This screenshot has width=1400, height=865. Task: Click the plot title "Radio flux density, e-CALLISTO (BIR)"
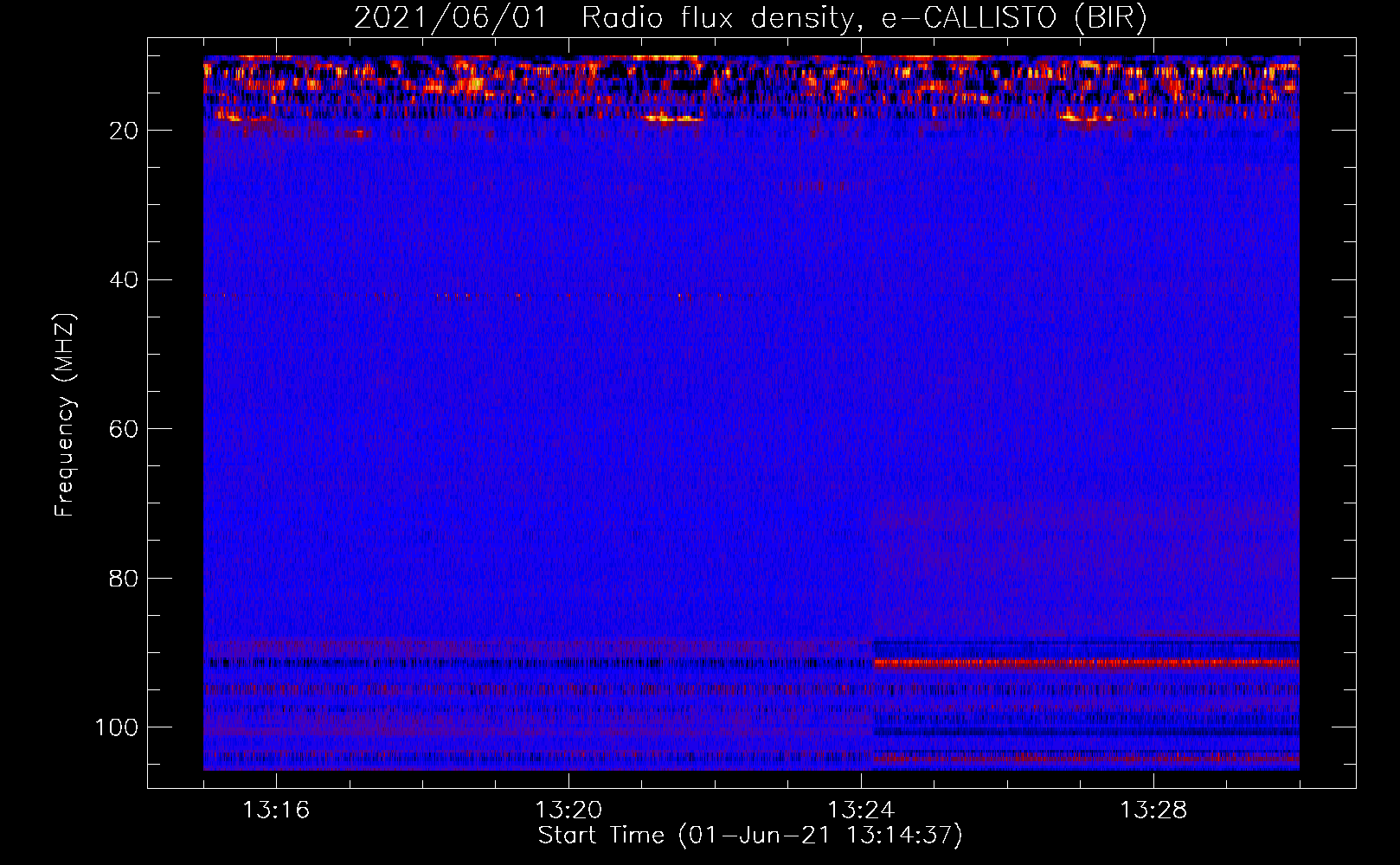point(864,18)
